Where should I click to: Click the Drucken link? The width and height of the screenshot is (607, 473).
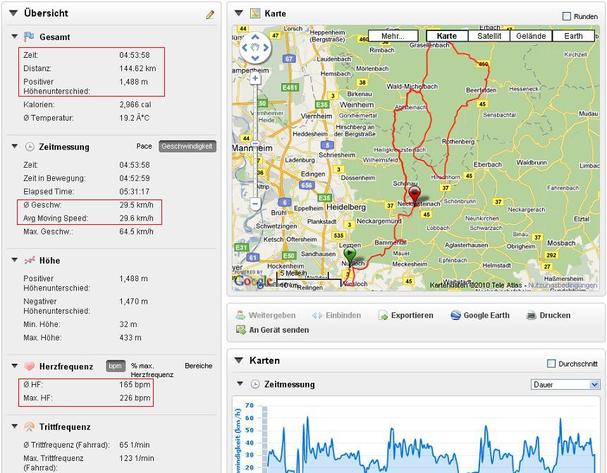pyautogui.click(x=555, y=315)
